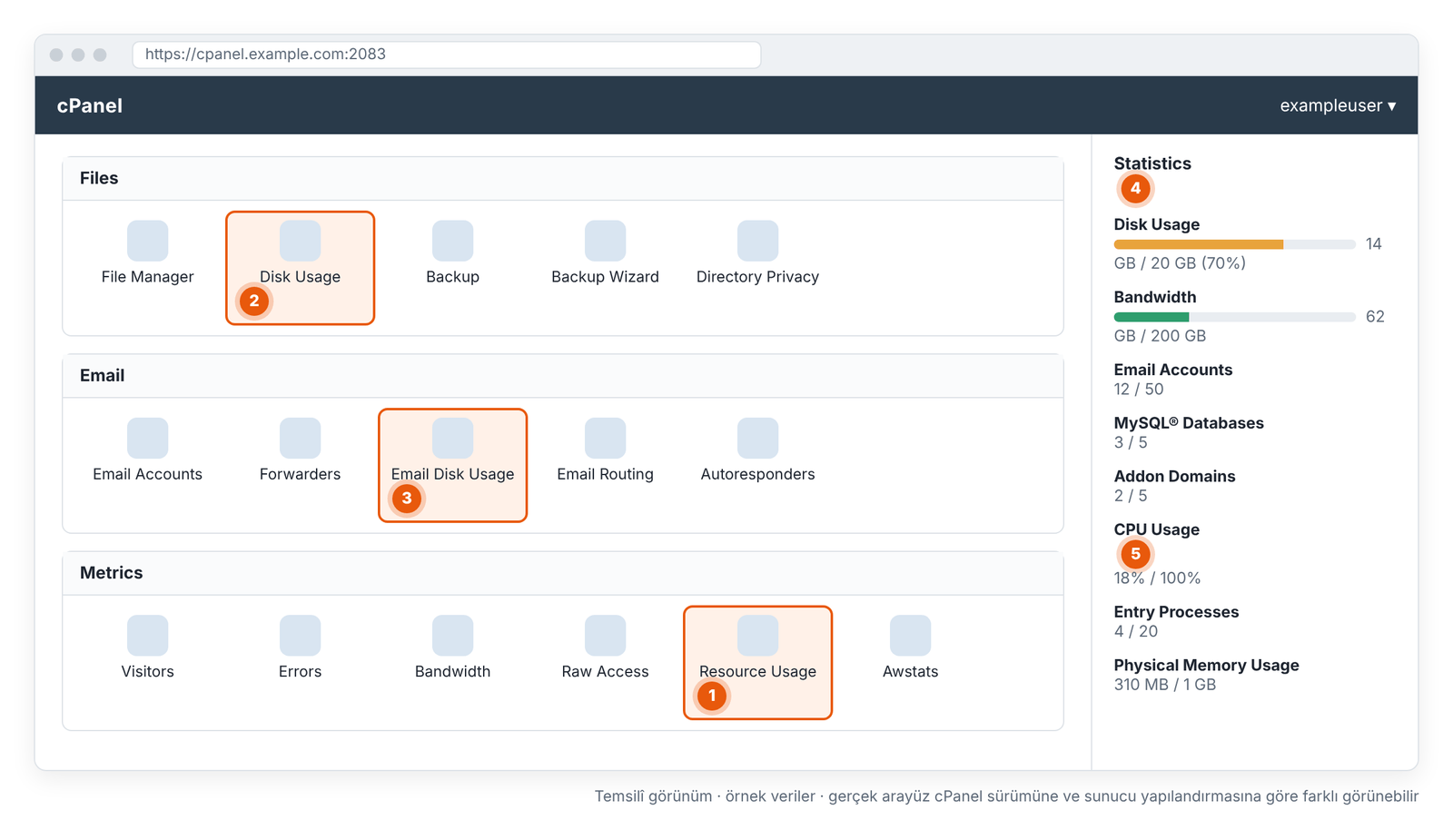1453x840 pixels.
Task: Open Email Disk Usage
Action: [x=452, y=465]
